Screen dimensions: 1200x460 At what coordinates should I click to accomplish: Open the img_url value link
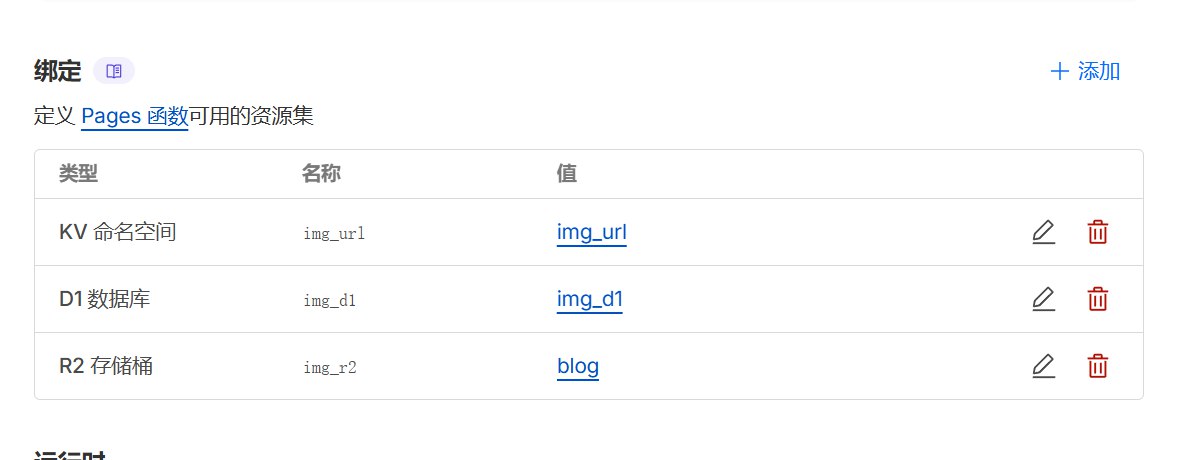tap(591, 233)
